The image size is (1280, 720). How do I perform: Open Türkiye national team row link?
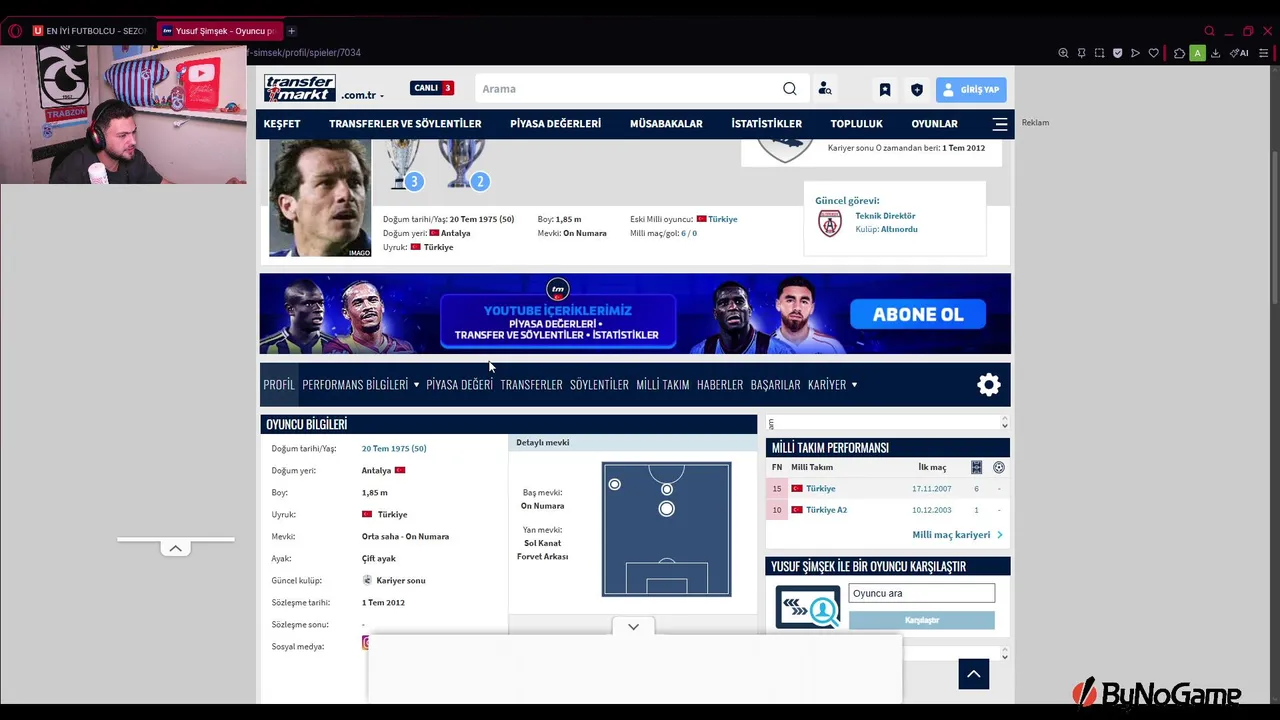click(820, 489)
